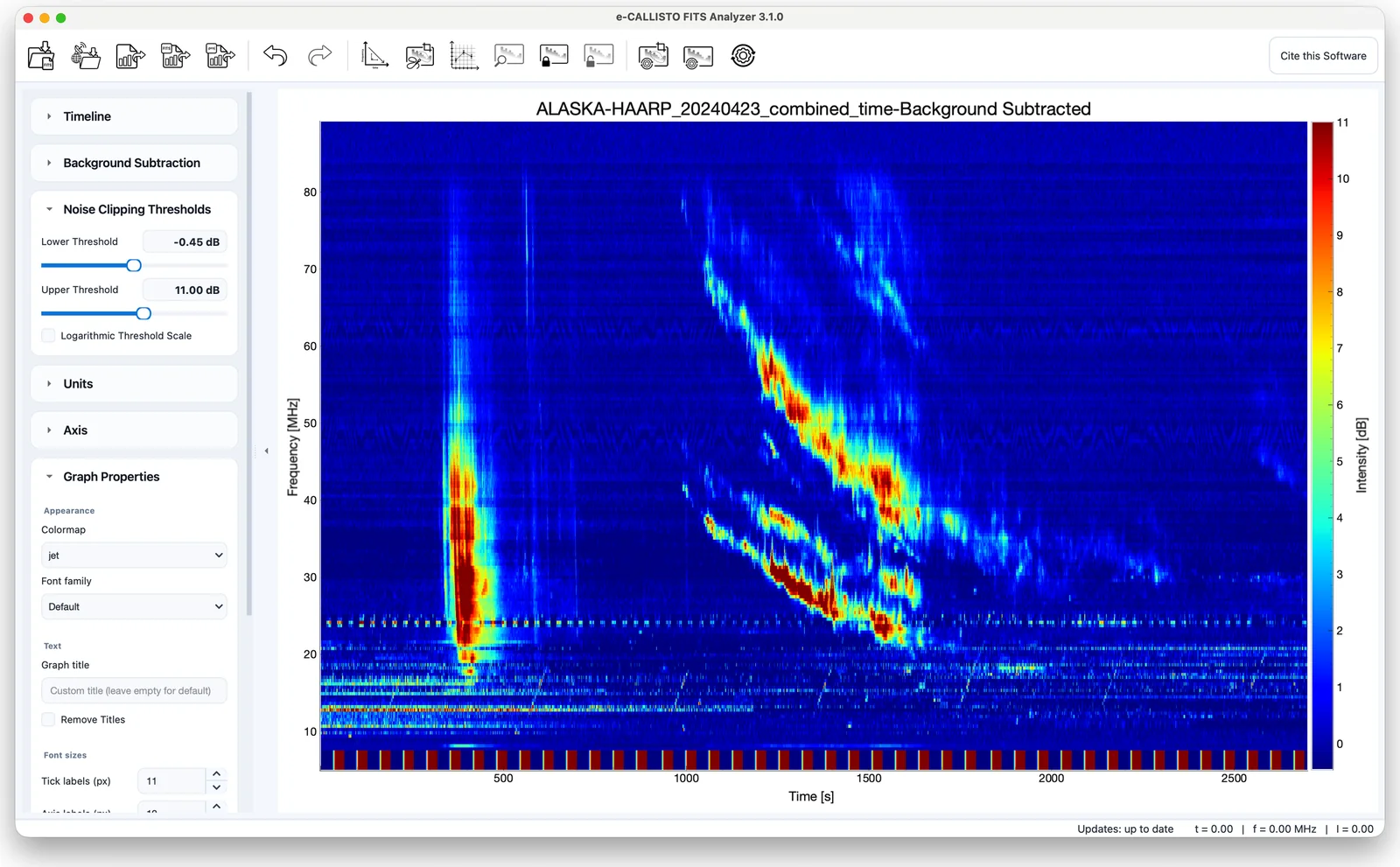The image size is (1400, 867).
Task: Click the circular gear reset icon
Action: pos(743,56)
